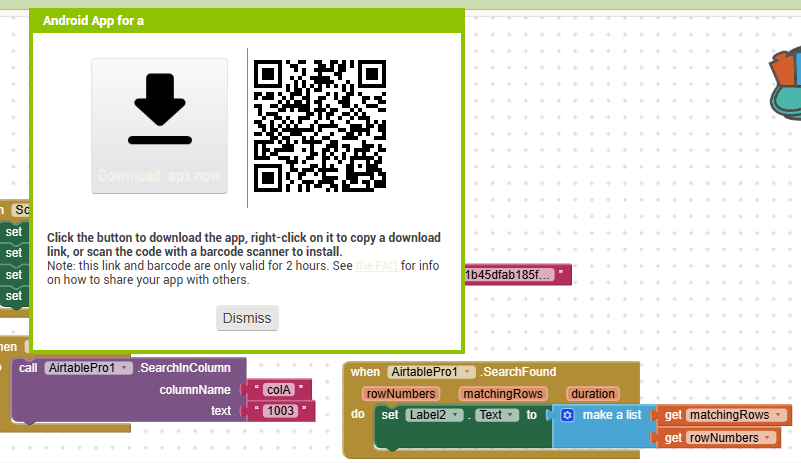Open AirtablePro1 dropdown in SearchFound event block
This screenshot has height=463, width=801.
466,372
